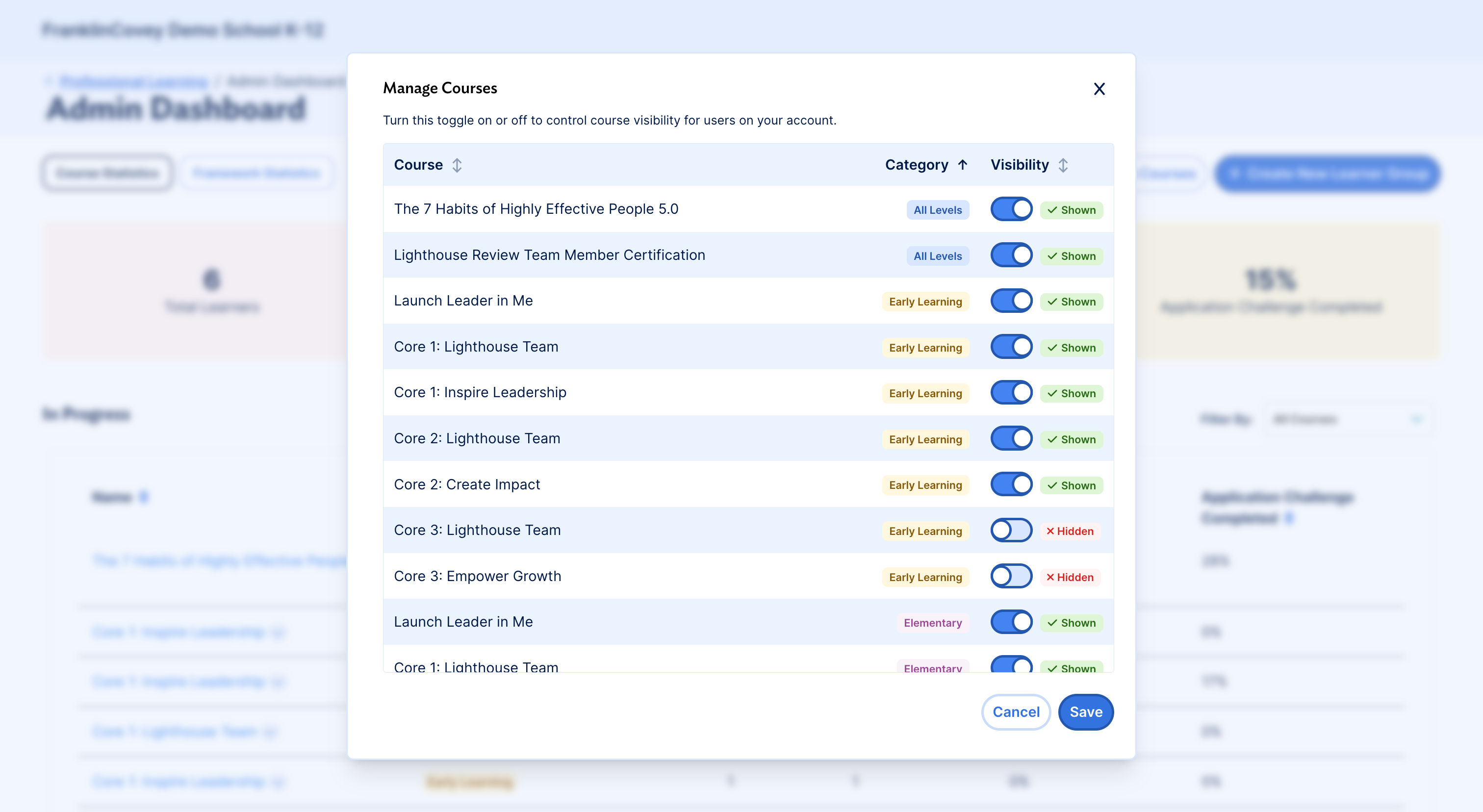Show the Core 3: Lighthouse Team course
The image size is (1483, 812).
pos(1011,530)
